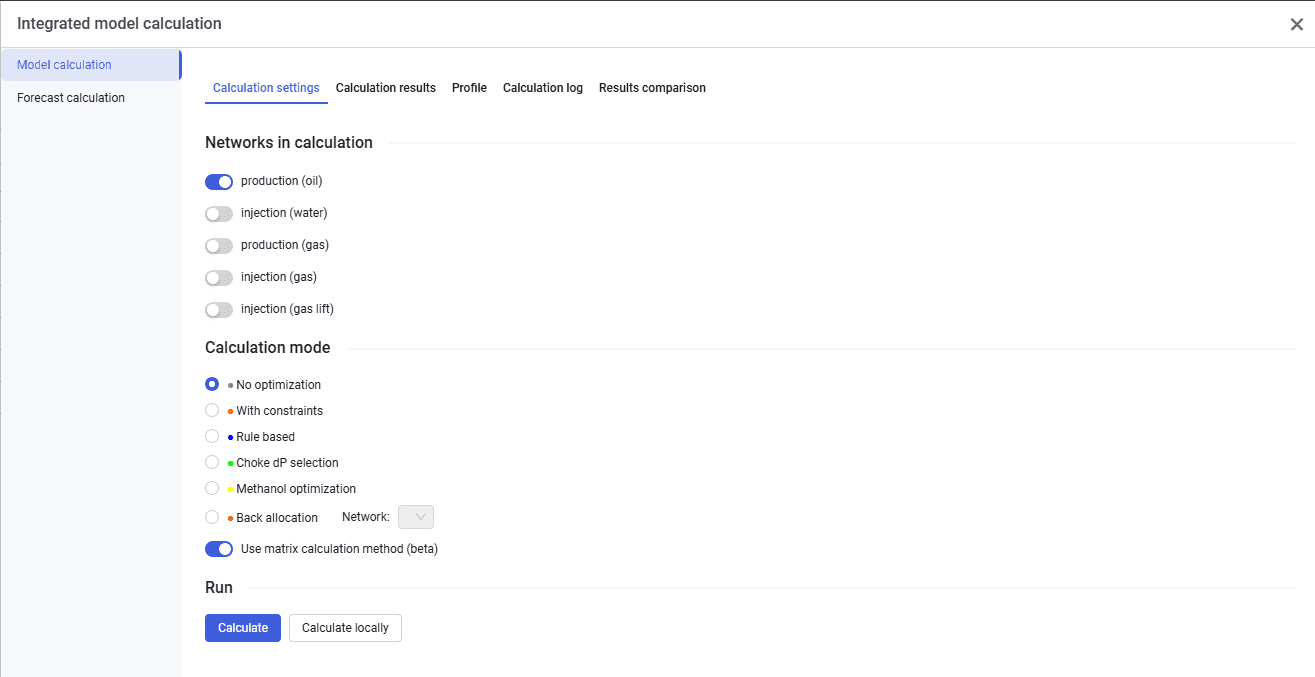This screenshot has height=677, width=1315.
Task: Close the Integrated model calculation dialog
Action: (1296, 24)
